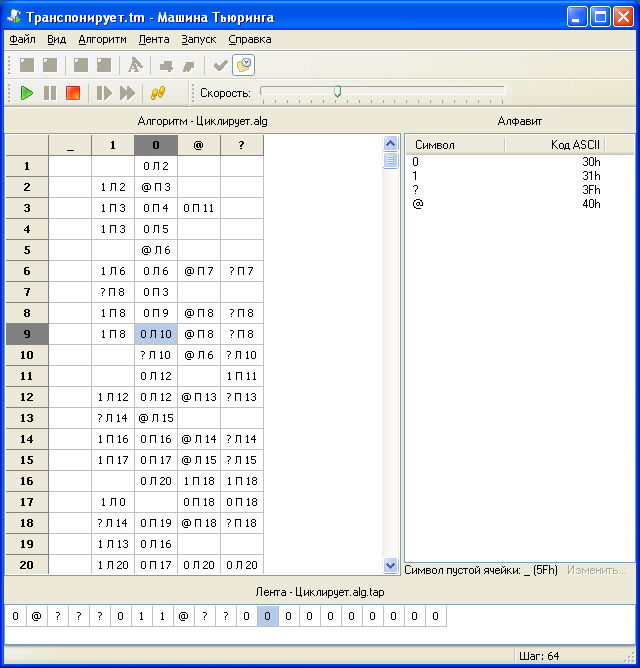The height and width of the screenshot is (668, 640).
Task: Open the Вид menu
Action: [x=56, y=40]
